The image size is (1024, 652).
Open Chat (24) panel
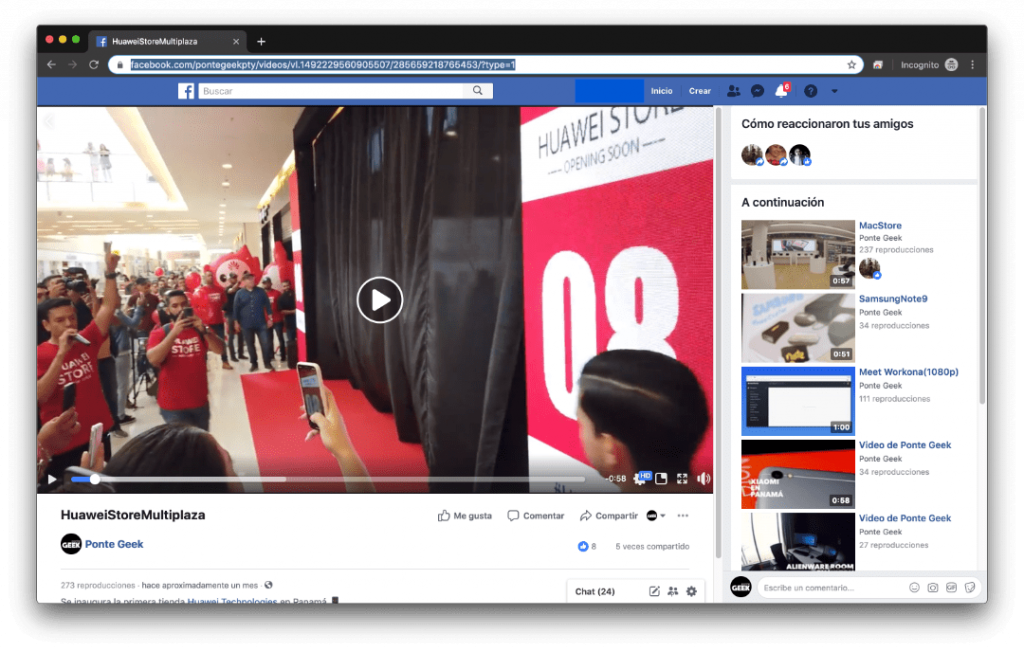tap(594, 591)
